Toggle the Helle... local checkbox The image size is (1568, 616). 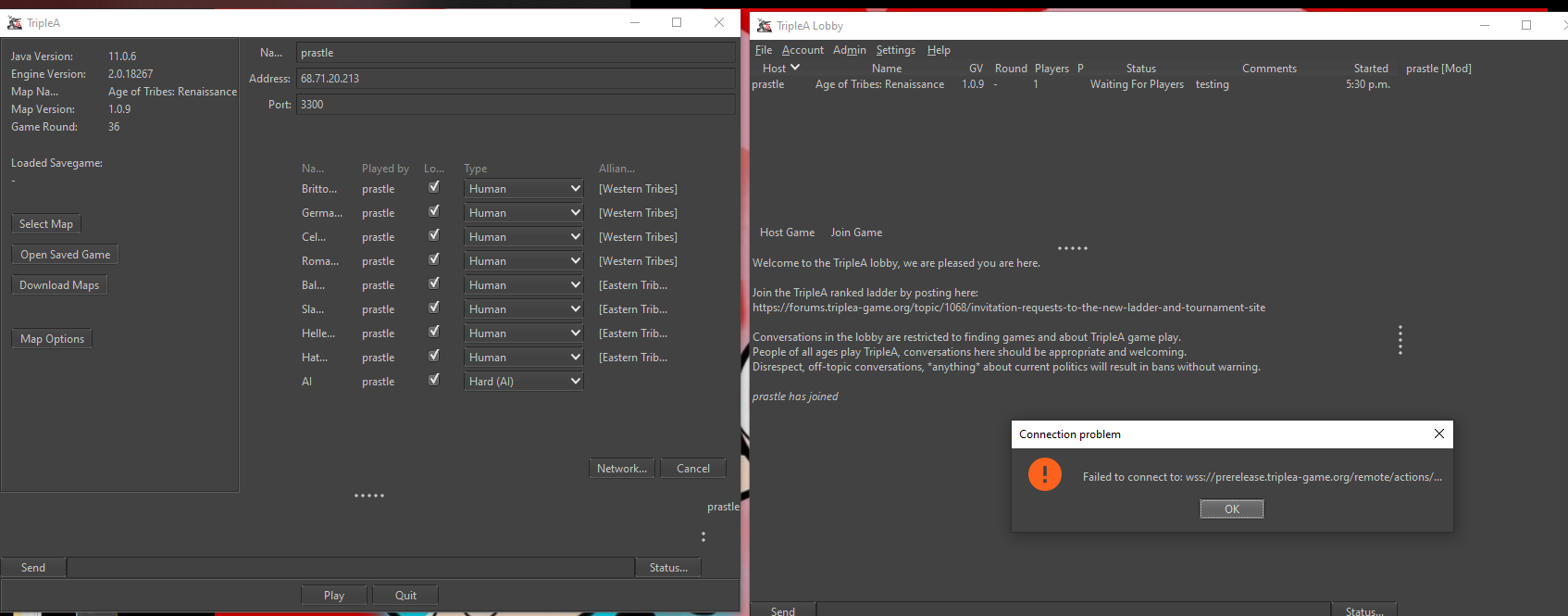click(434, 332)
